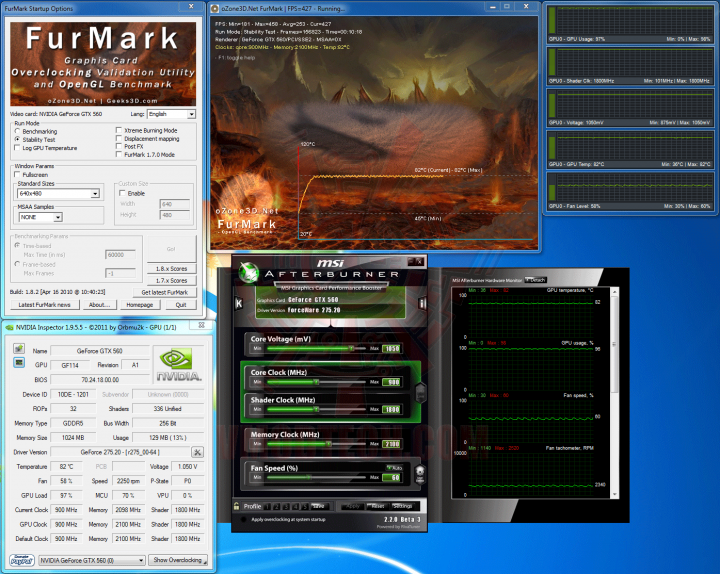Open the FurMark Homepage button

click(140, 305)
